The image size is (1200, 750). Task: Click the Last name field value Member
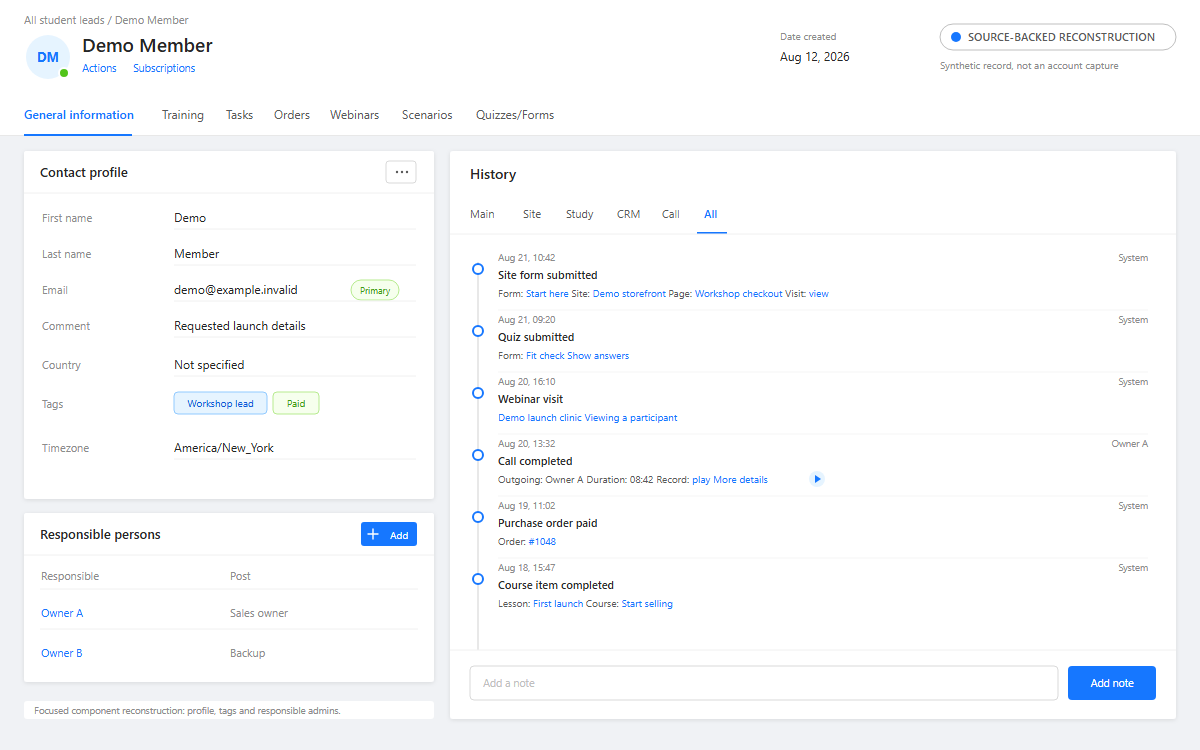tap(197, 254)
